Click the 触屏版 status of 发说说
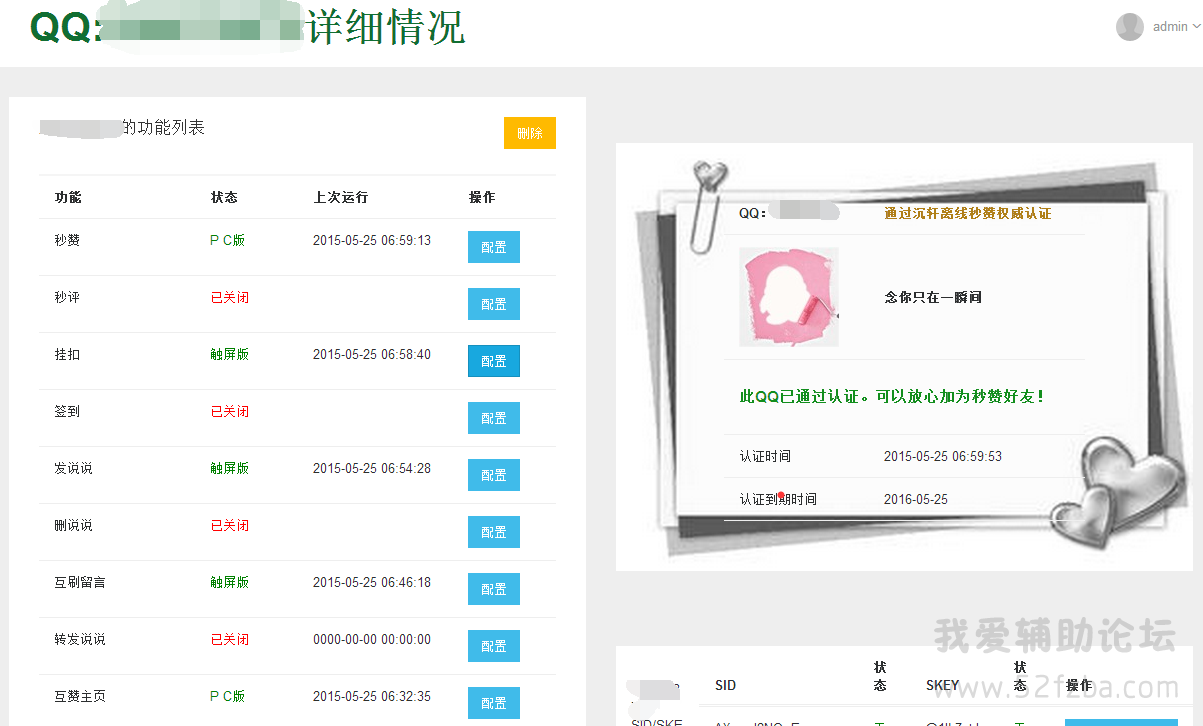The width and height of the screenshot is (1203, 726). pyautogui.click(x=229, y=468)
